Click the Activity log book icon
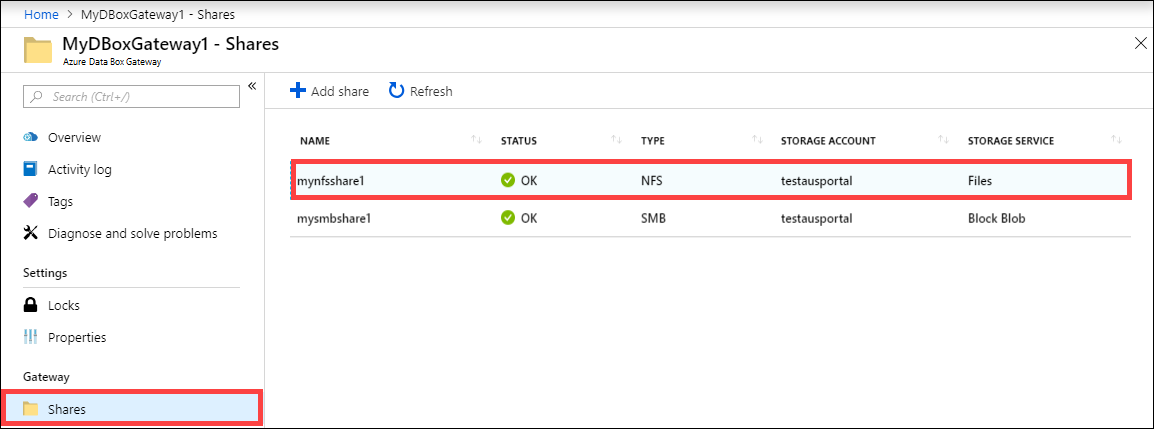Image resolution: width=1154 pixels, height=429 pixels. click(x=30, y=170)
